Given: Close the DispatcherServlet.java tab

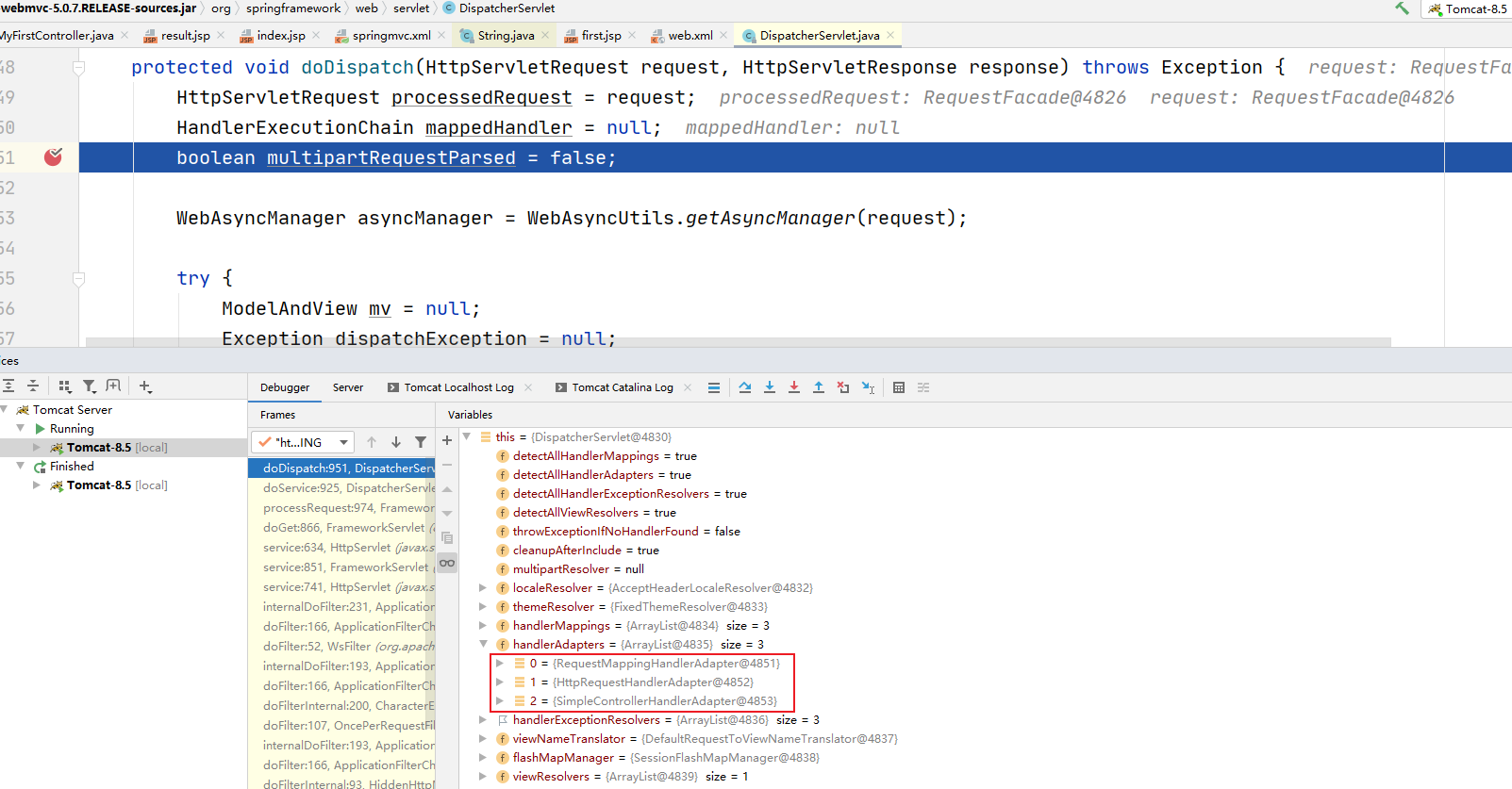Looking at the screenshot, I should point(889,36).
